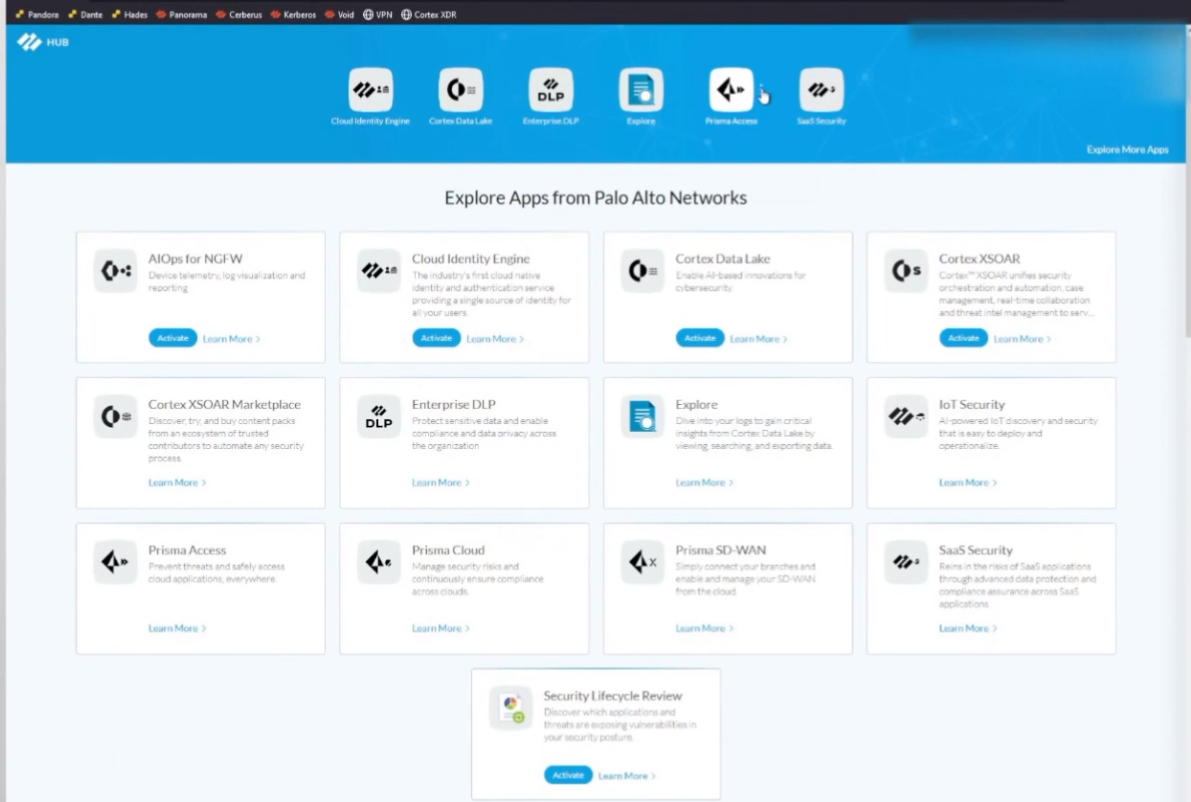This screenshot has height=802, width=1191.
Task: Open Learn More for Prisma Access card
Action: click(x=177, y=628)
